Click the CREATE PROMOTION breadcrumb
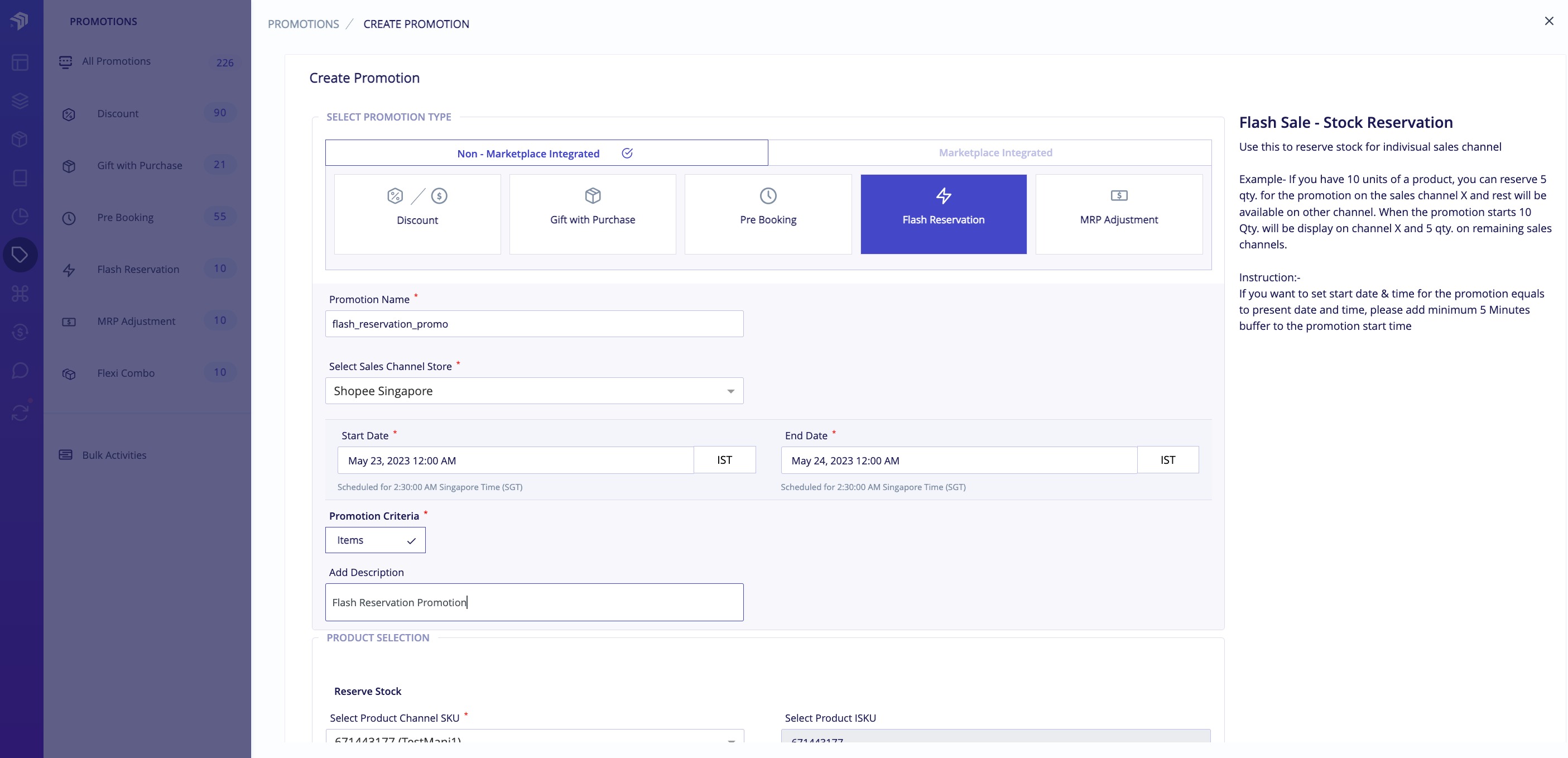The width and height of the screenshot is (1568, 758). coord(416,24)
